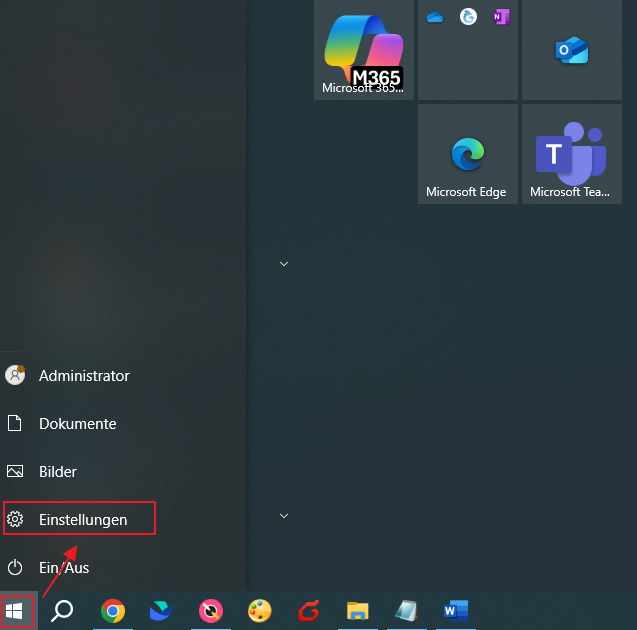Open Einstellungen settings

click(x=80, y=519)
